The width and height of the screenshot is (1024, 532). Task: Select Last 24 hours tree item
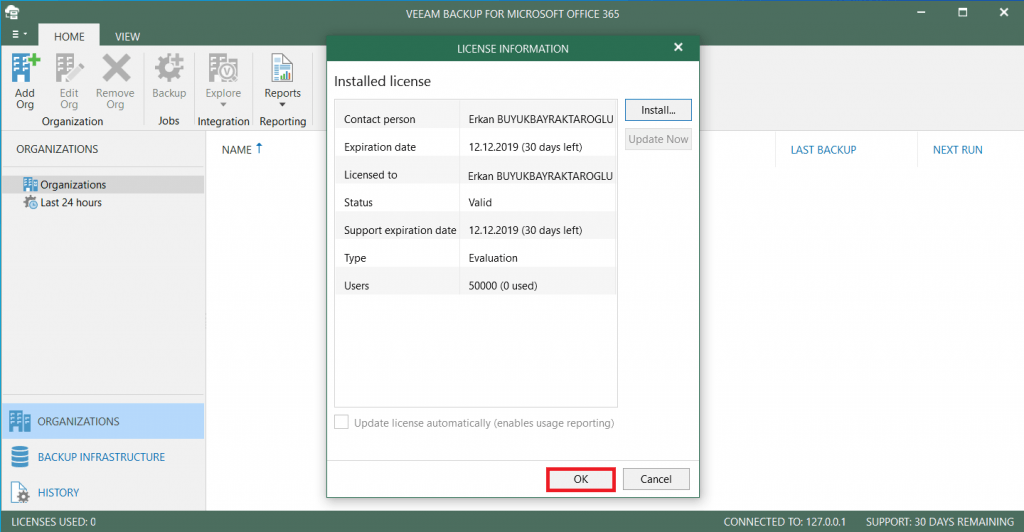tap(70, 202)
